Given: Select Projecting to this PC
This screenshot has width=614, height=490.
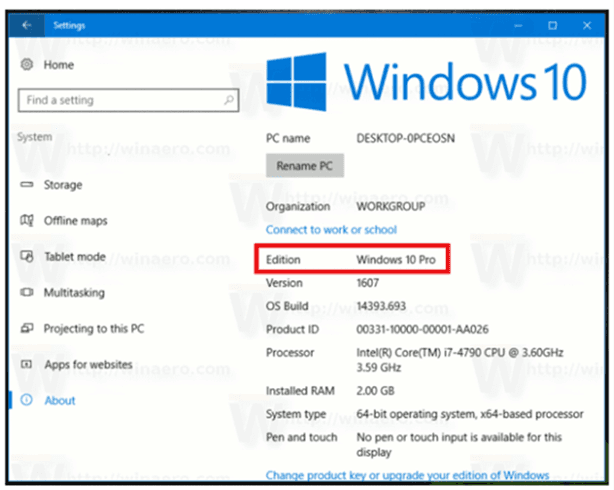Looking at the screenshot, I should [94, 329].
